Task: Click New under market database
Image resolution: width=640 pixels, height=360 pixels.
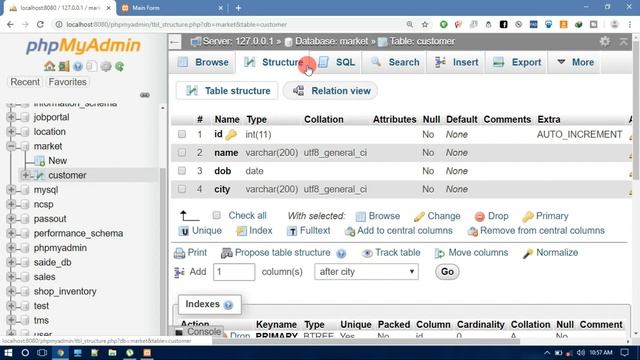Action: [x=57, y=161]
